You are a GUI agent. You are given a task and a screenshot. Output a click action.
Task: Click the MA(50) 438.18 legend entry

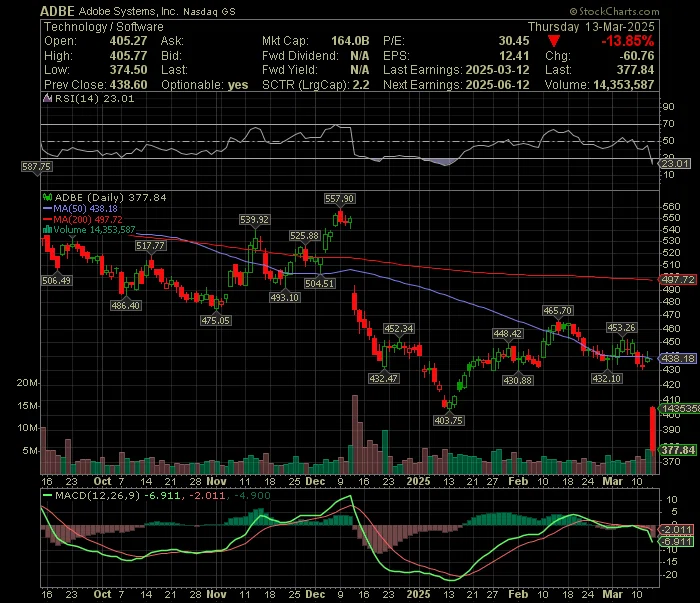coord(80,208)
